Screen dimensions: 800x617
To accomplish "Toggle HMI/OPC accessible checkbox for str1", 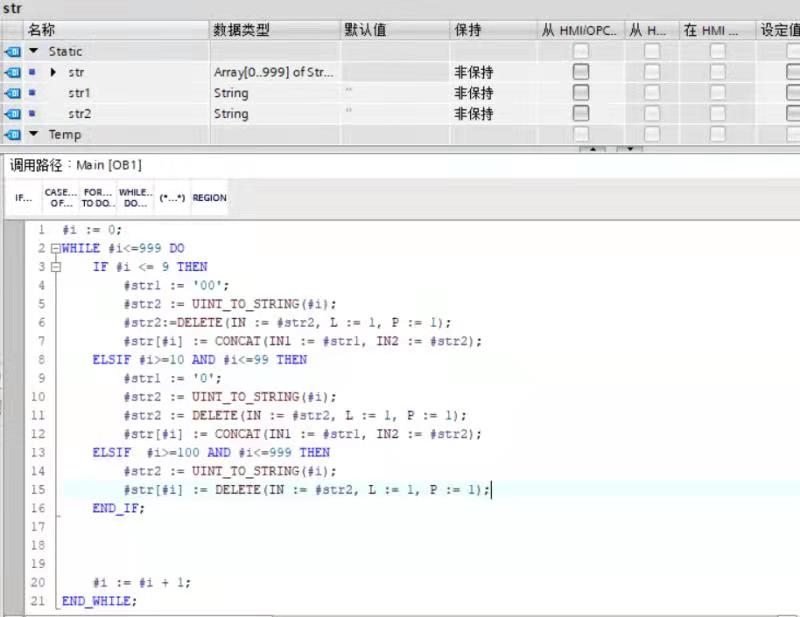I will [x=580, y=93].
